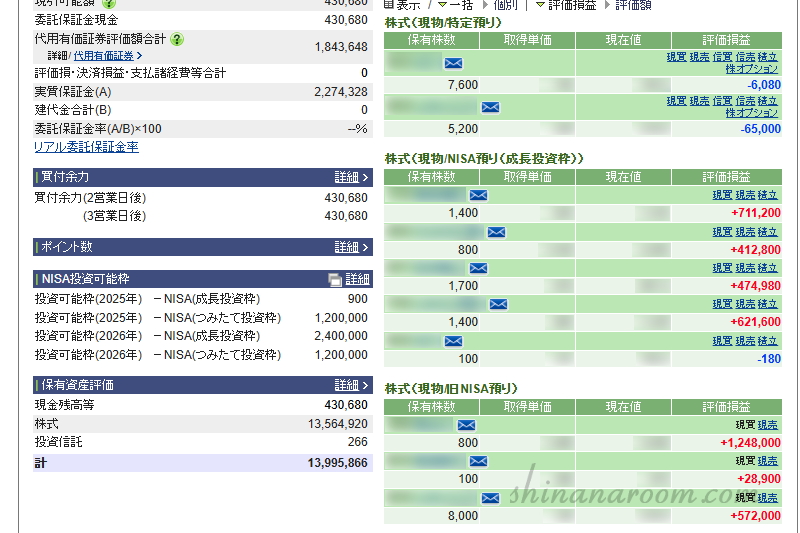Open new-window icon in NISA投資可能枠 header
The image size is (800, 533).
tap(334, 279)
